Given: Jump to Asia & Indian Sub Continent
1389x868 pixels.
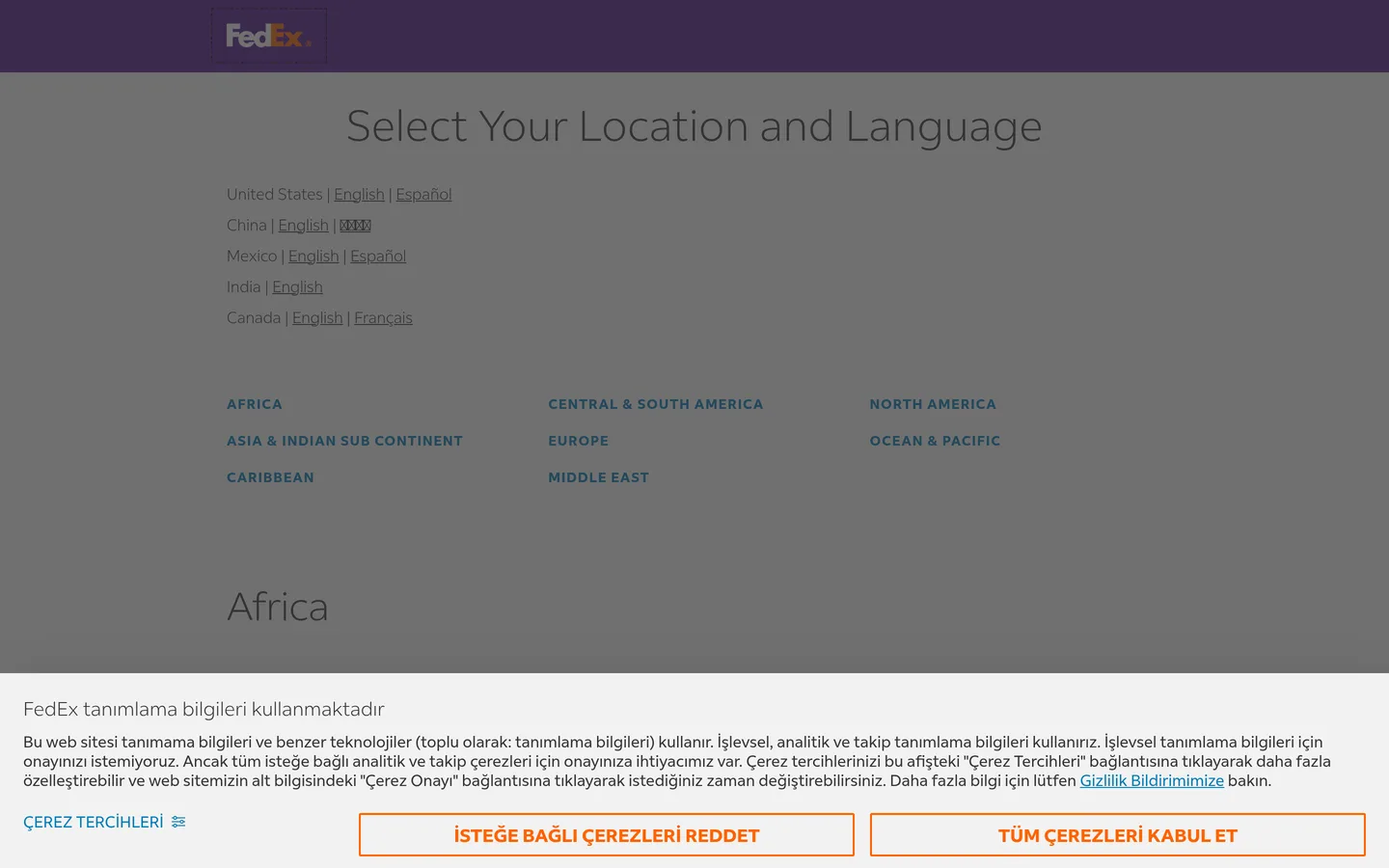Looking at the screenshot, I should click(344, 441).
